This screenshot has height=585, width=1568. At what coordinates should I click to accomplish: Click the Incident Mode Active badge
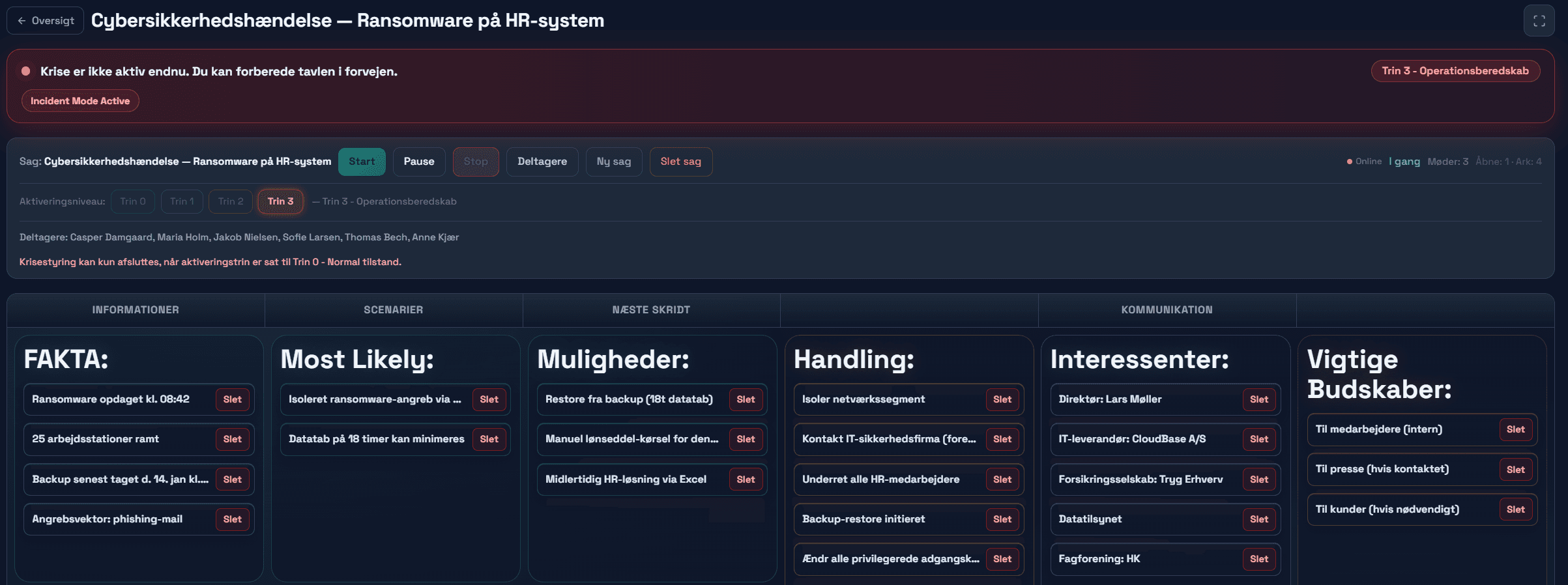[x=80, y=101]
